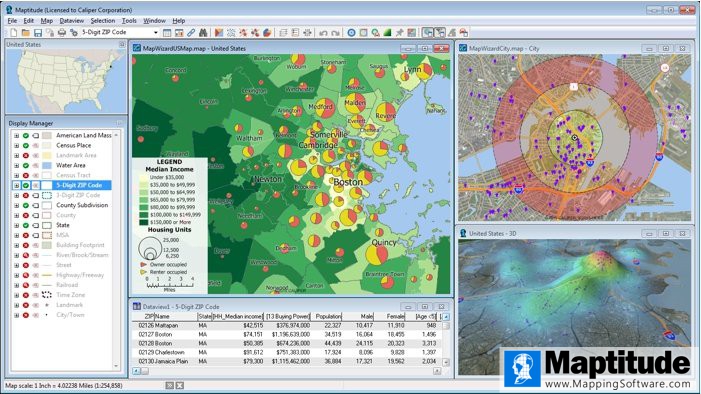The height and width of the screenshot is (394, 701).
Task: Click the Undo arrow icon
Action: tap(323, 33)
